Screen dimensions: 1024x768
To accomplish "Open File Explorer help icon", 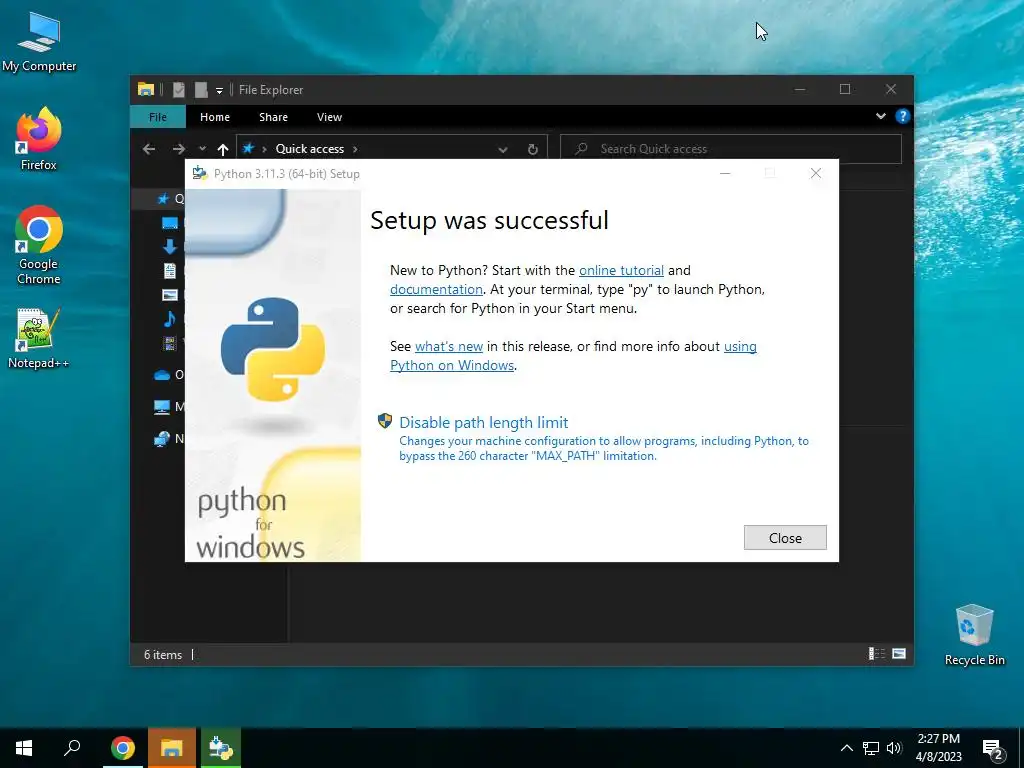I will point(903,116).
